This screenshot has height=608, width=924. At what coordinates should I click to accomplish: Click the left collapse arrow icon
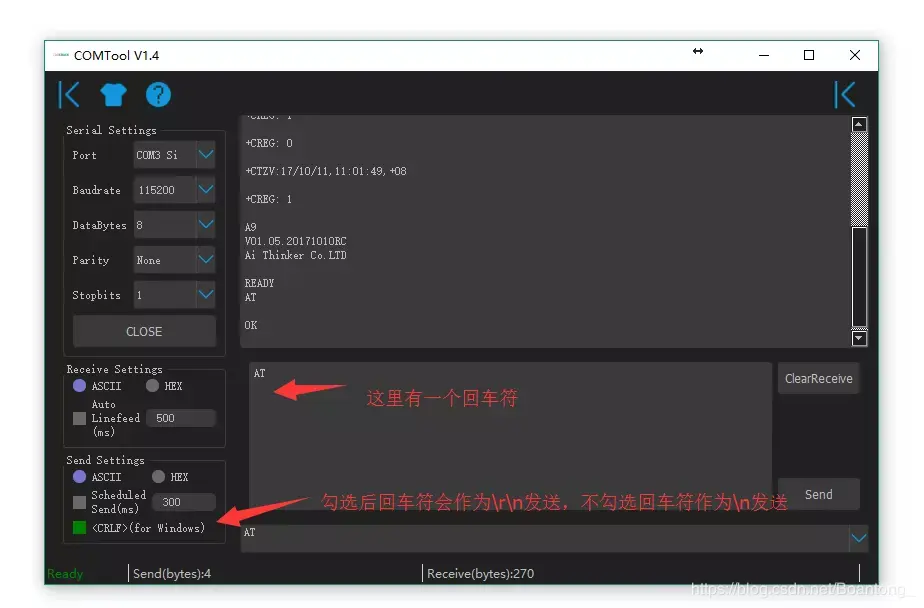pos(68,94)
